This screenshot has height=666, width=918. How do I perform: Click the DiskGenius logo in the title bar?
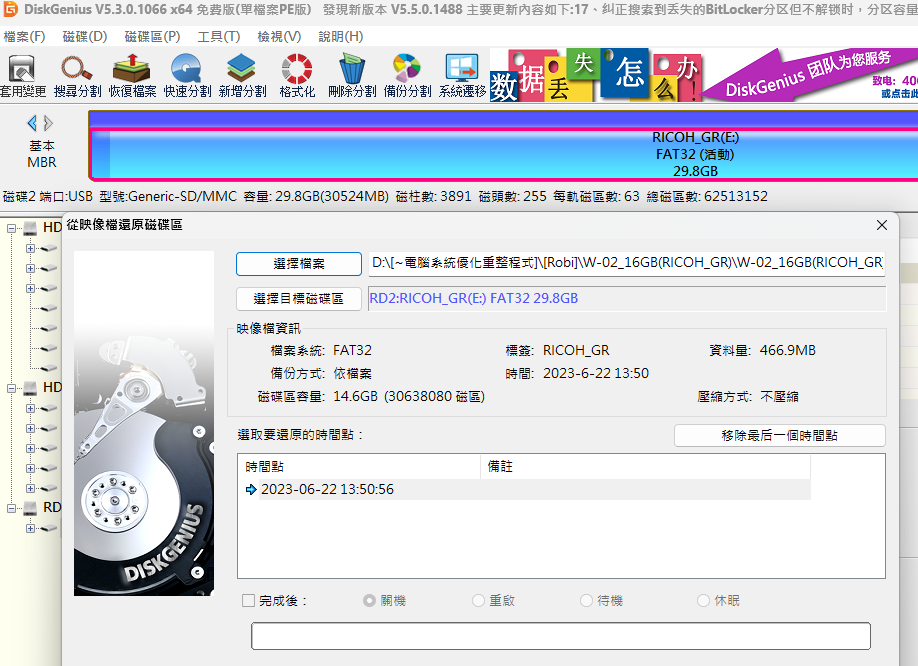point(11,9)
